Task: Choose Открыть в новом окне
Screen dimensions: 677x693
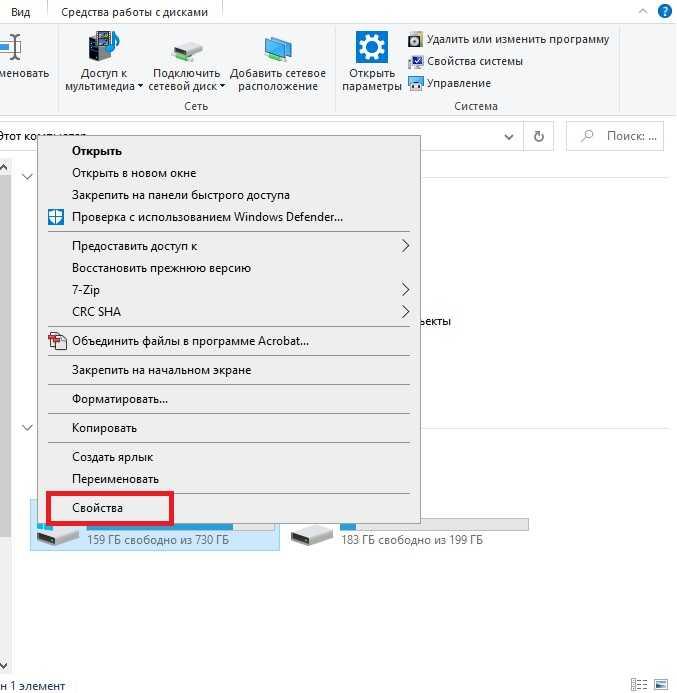Action: [229, 173]
